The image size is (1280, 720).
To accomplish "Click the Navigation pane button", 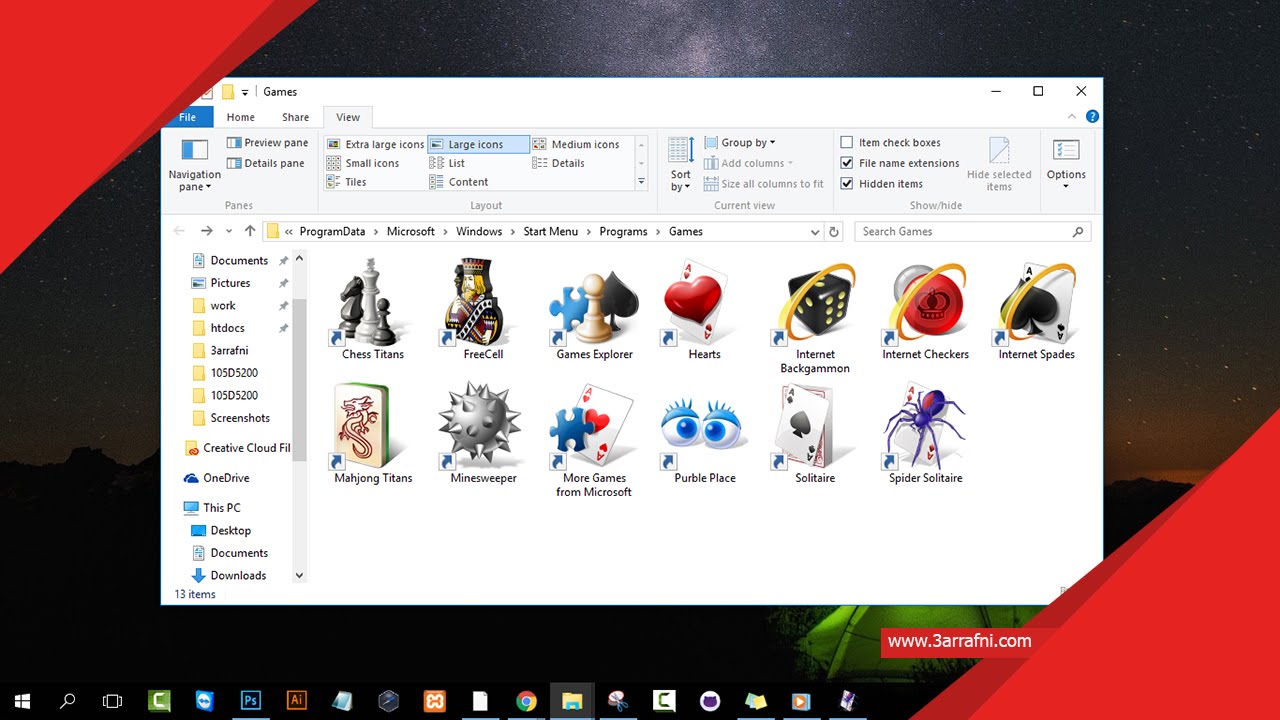I will click(x=194, y=165).
